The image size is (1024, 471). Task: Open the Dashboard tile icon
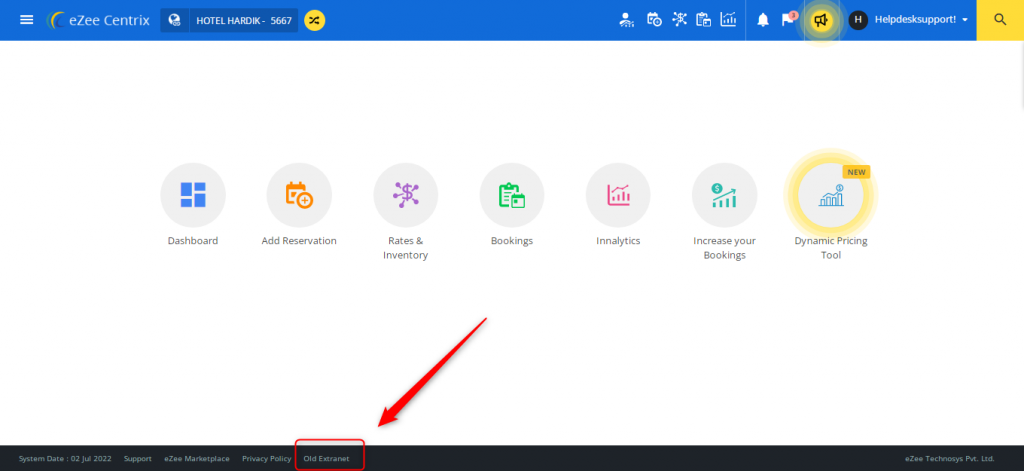tap(193, 195)
